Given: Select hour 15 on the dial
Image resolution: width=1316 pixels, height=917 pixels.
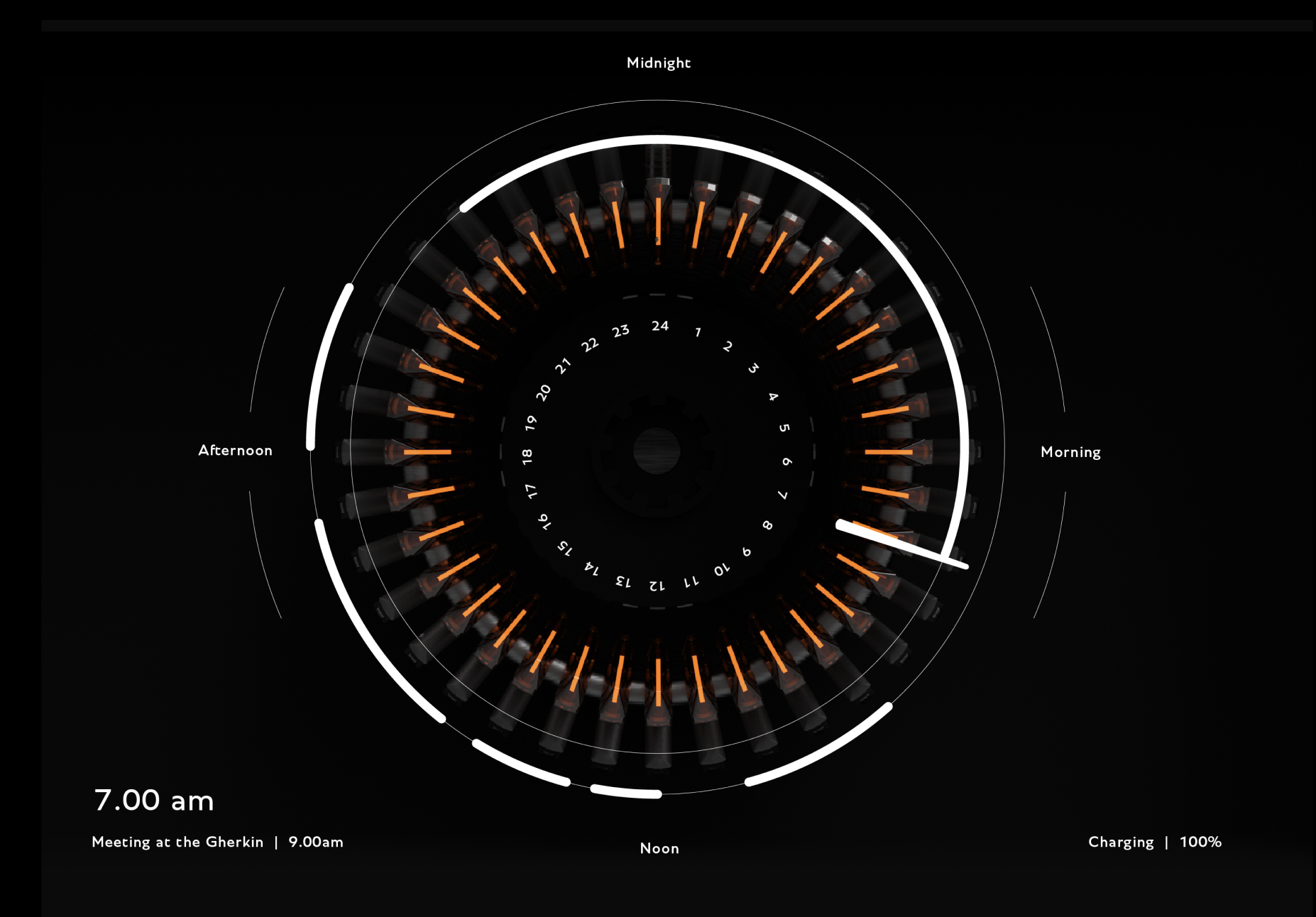Looking at the screenshot, I should coord(564,547).
